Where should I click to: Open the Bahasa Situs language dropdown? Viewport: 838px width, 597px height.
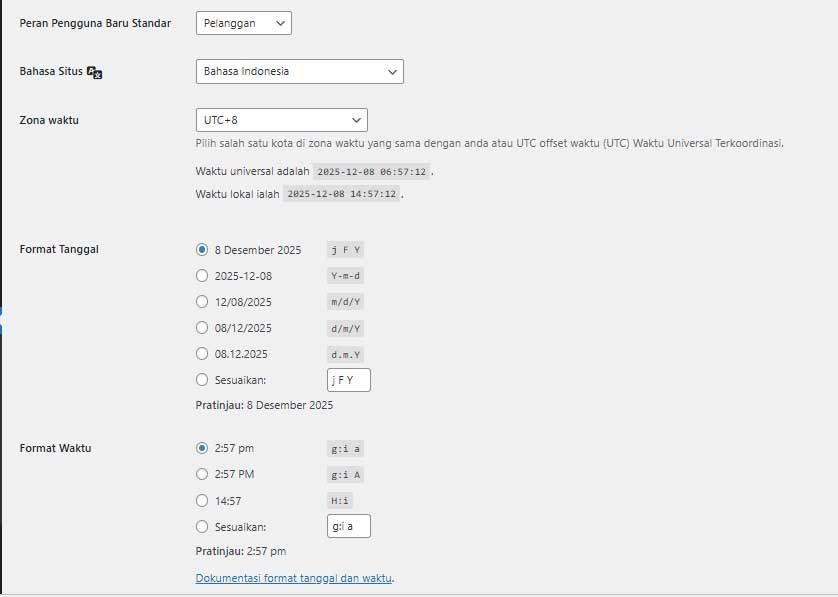tap(299, 71)
